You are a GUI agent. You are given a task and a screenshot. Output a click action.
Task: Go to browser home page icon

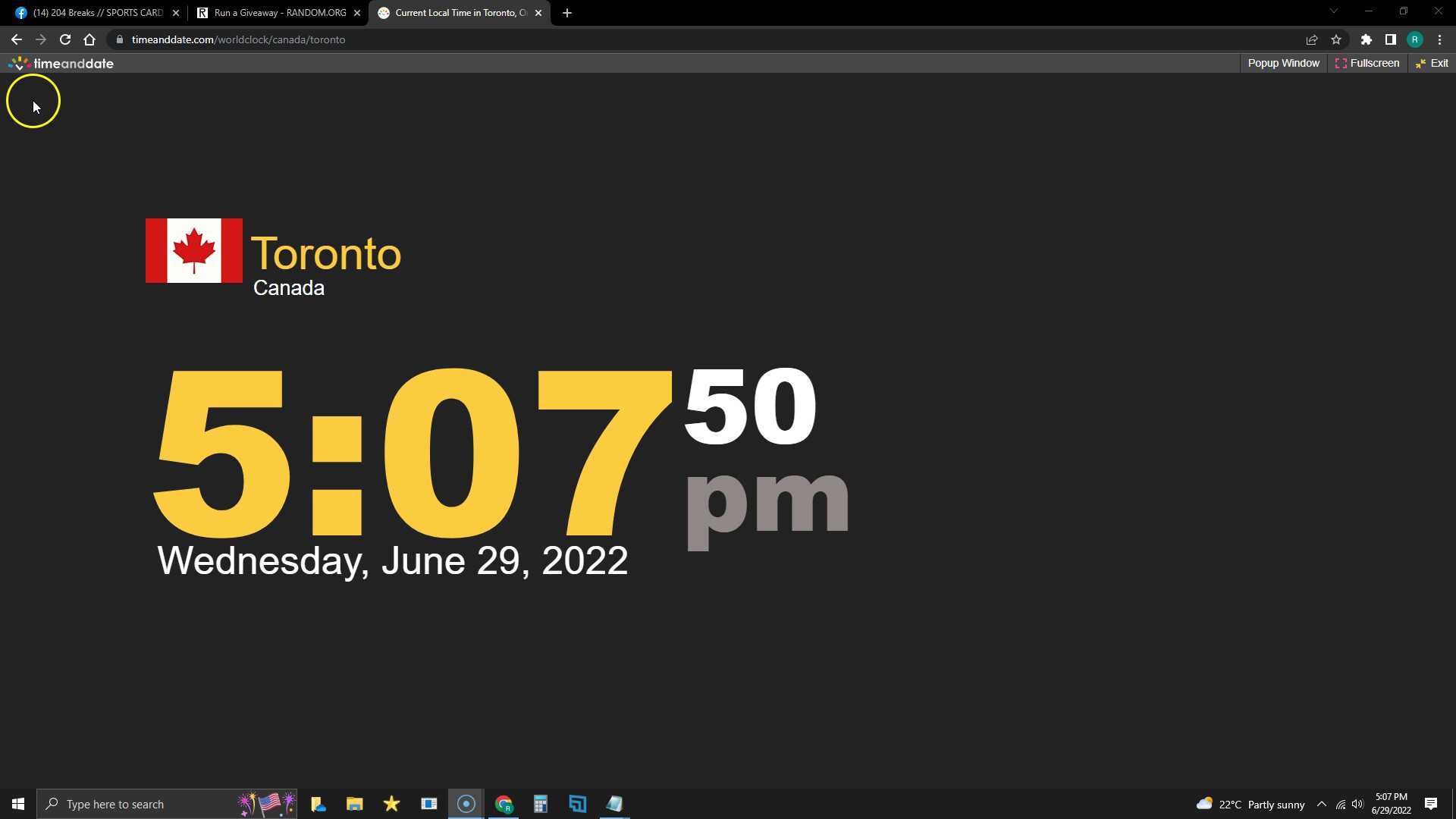coord(89,39)
